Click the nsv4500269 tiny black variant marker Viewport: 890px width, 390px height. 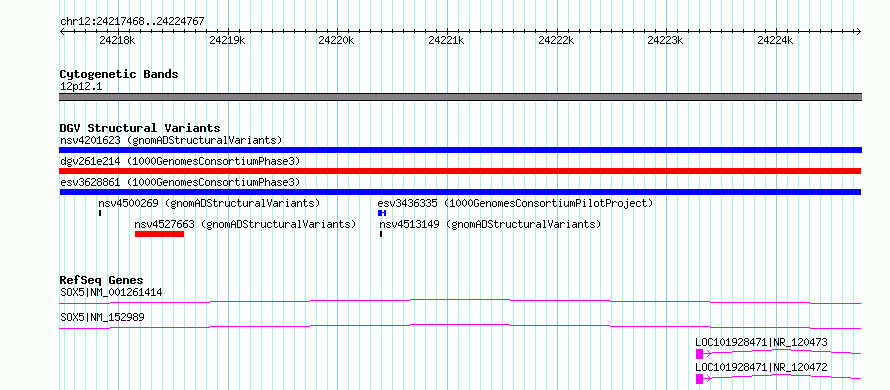(x=100, y=213)
